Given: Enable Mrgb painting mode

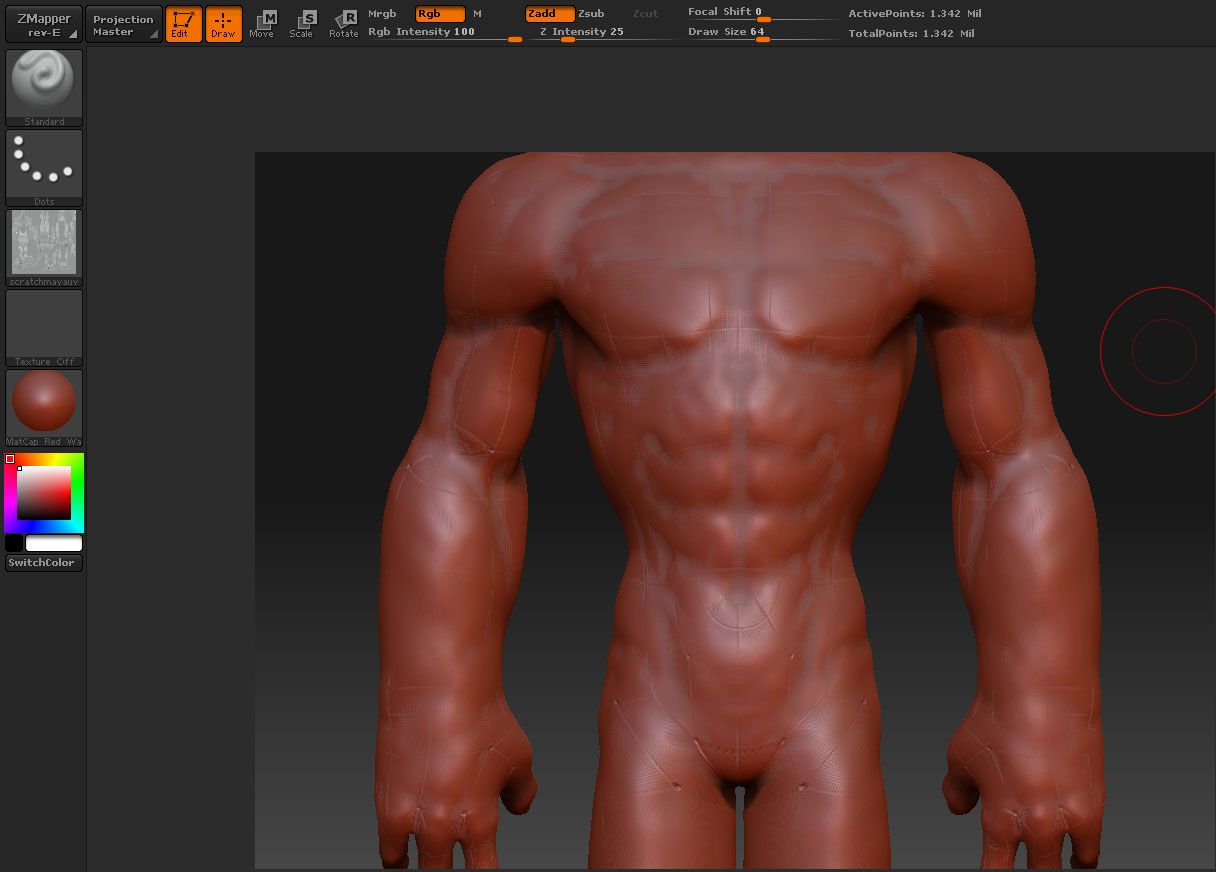Looking at the screenshot, I should [382, 14].
